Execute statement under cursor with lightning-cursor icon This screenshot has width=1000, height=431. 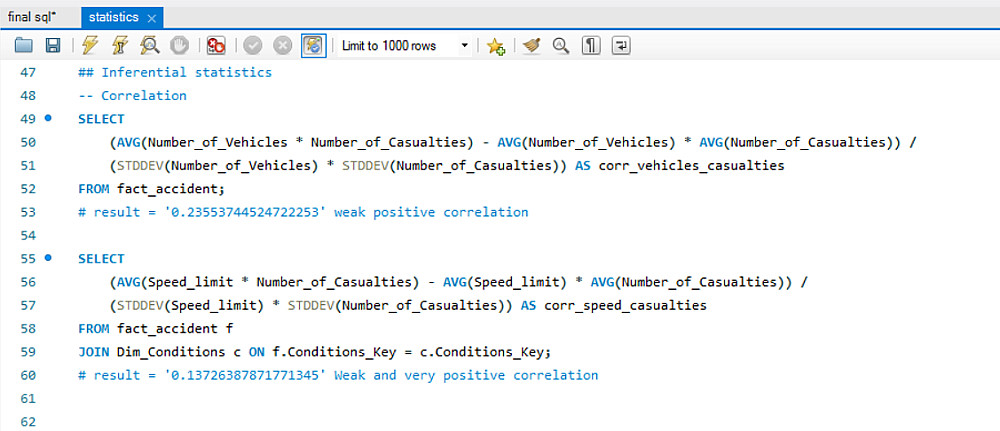pyautogui.click(x=120, y=46)
